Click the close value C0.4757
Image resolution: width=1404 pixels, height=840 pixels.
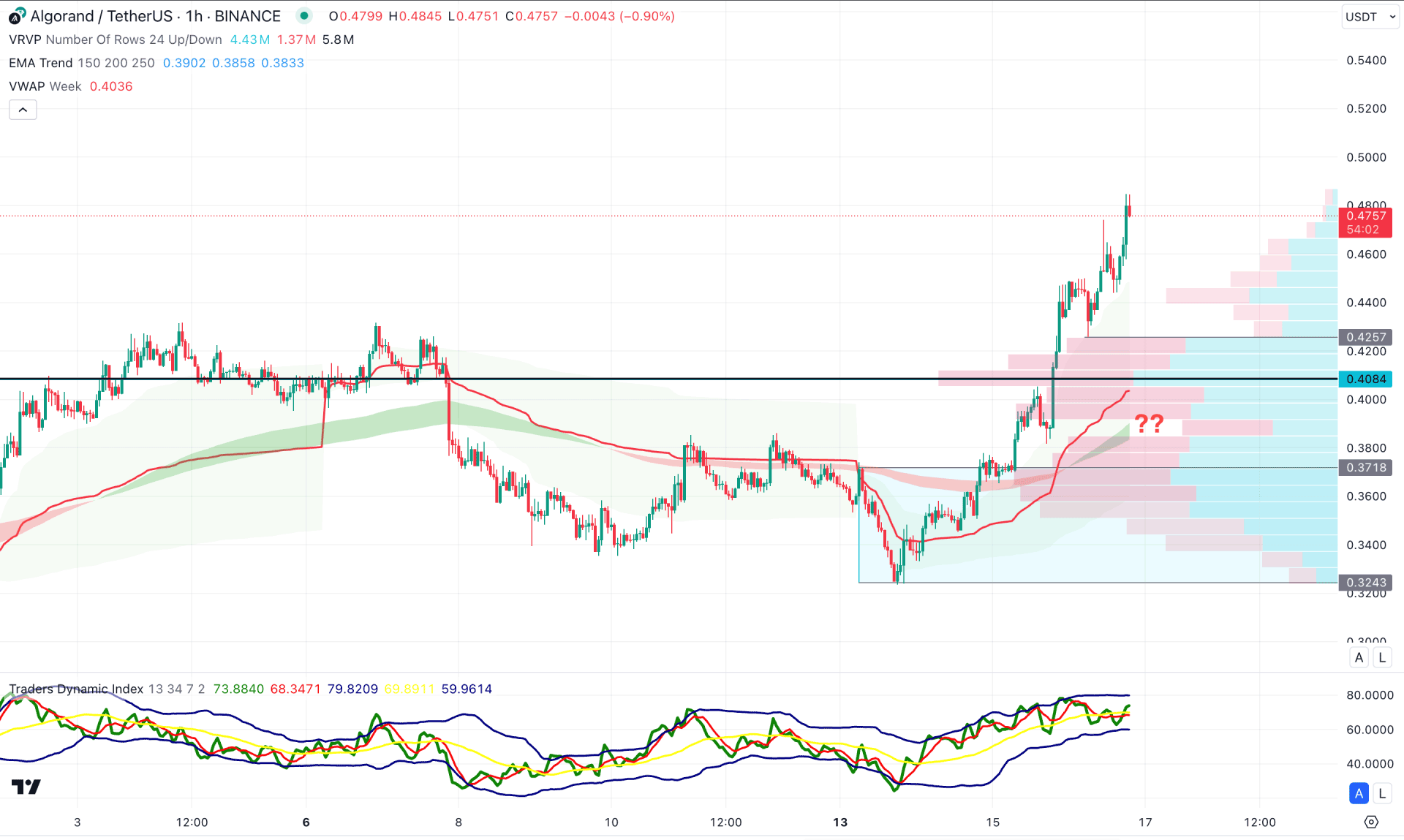(x=532, y=16)
